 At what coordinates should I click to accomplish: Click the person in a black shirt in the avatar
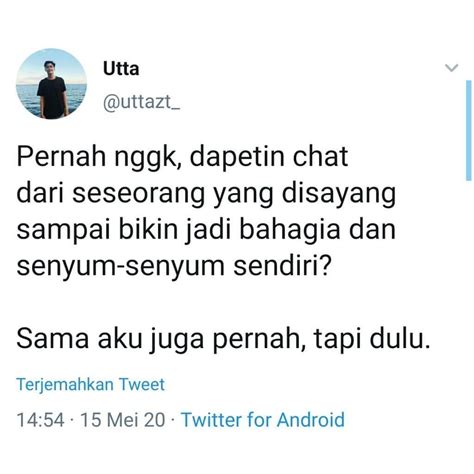pos(52,90)
